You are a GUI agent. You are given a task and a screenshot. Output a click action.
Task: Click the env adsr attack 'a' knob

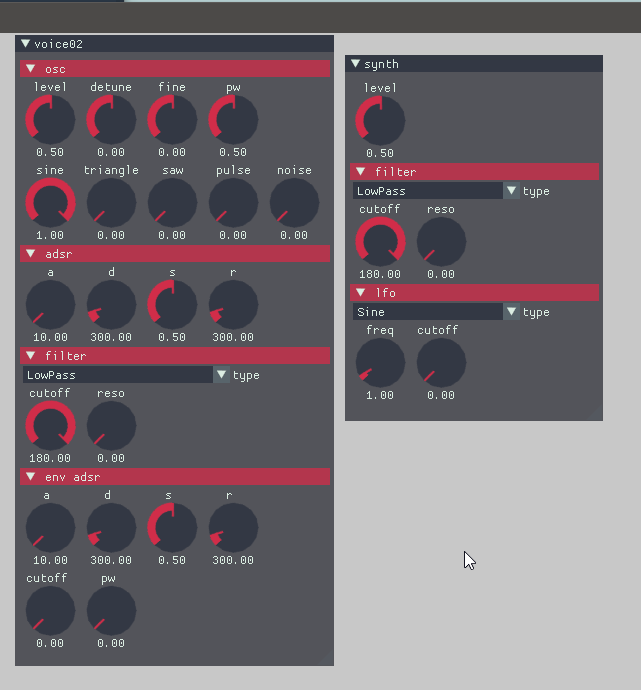pyautogui.click(x=50, y=528)
